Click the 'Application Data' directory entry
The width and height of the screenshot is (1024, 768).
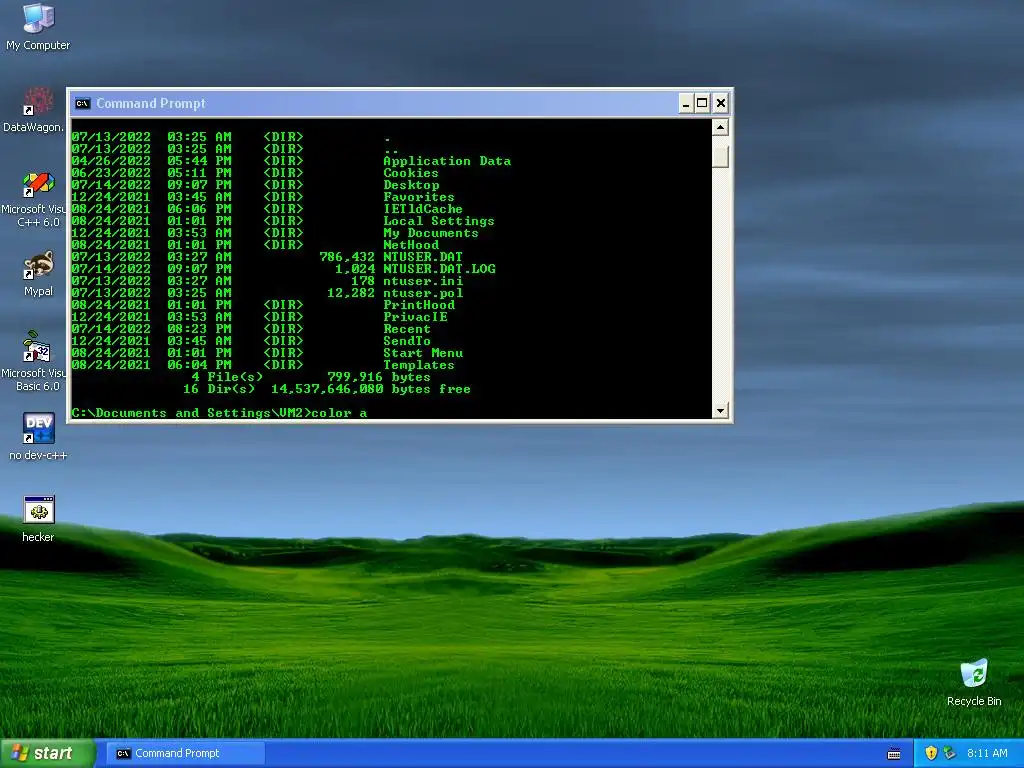point(447,161)
